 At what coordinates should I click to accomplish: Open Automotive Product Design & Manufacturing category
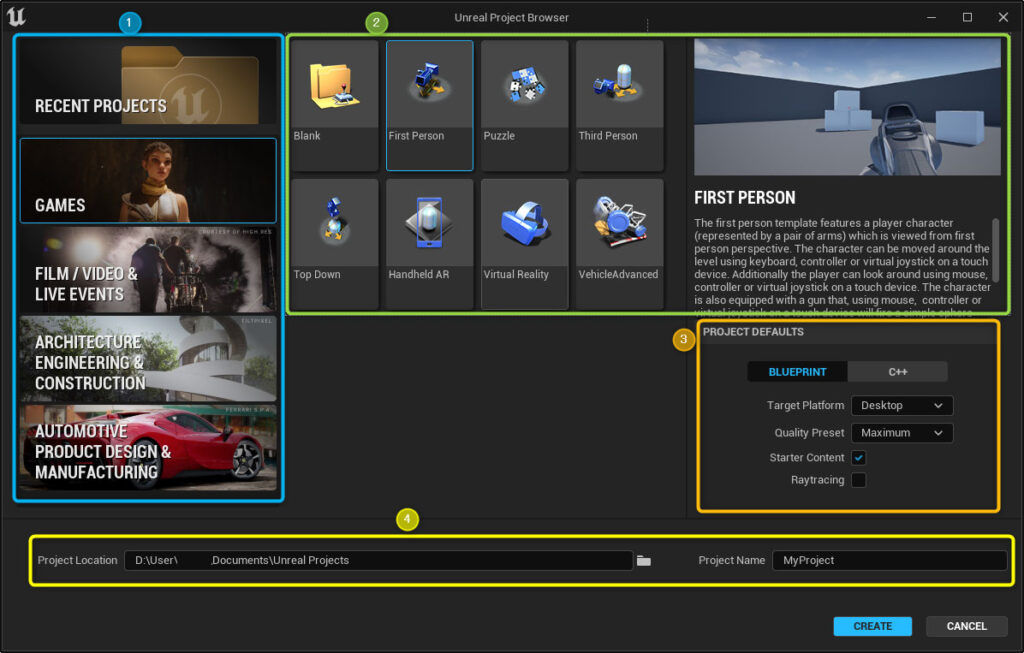pyautogui.click(x=148, y=448)
